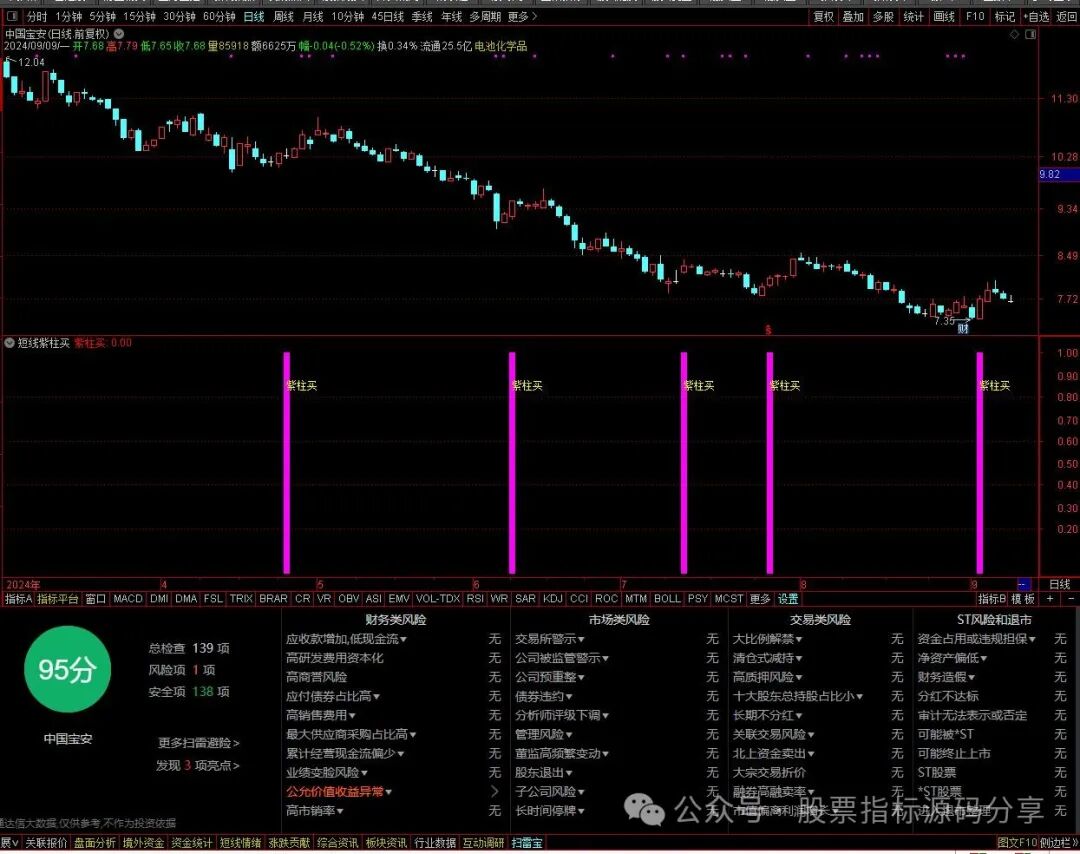Click the round arrow icon after 中国宝安(日线 前复权)
The width and height of the screenshot is (1080, 854).
pos(119,33)
